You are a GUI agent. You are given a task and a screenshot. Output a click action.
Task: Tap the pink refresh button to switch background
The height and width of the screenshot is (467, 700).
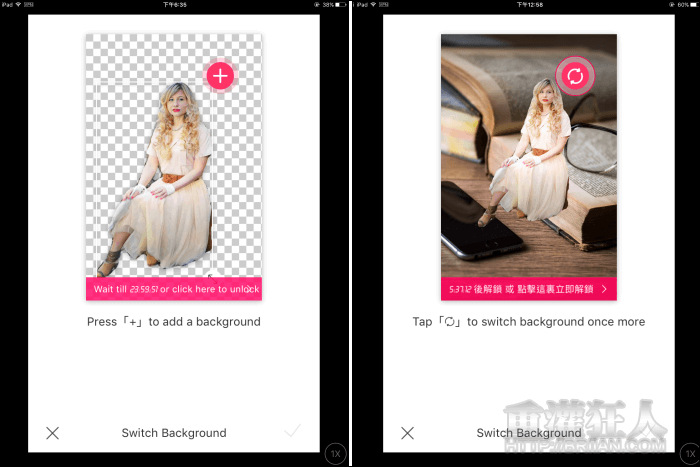pyautogui.click(x=575, y=75)
